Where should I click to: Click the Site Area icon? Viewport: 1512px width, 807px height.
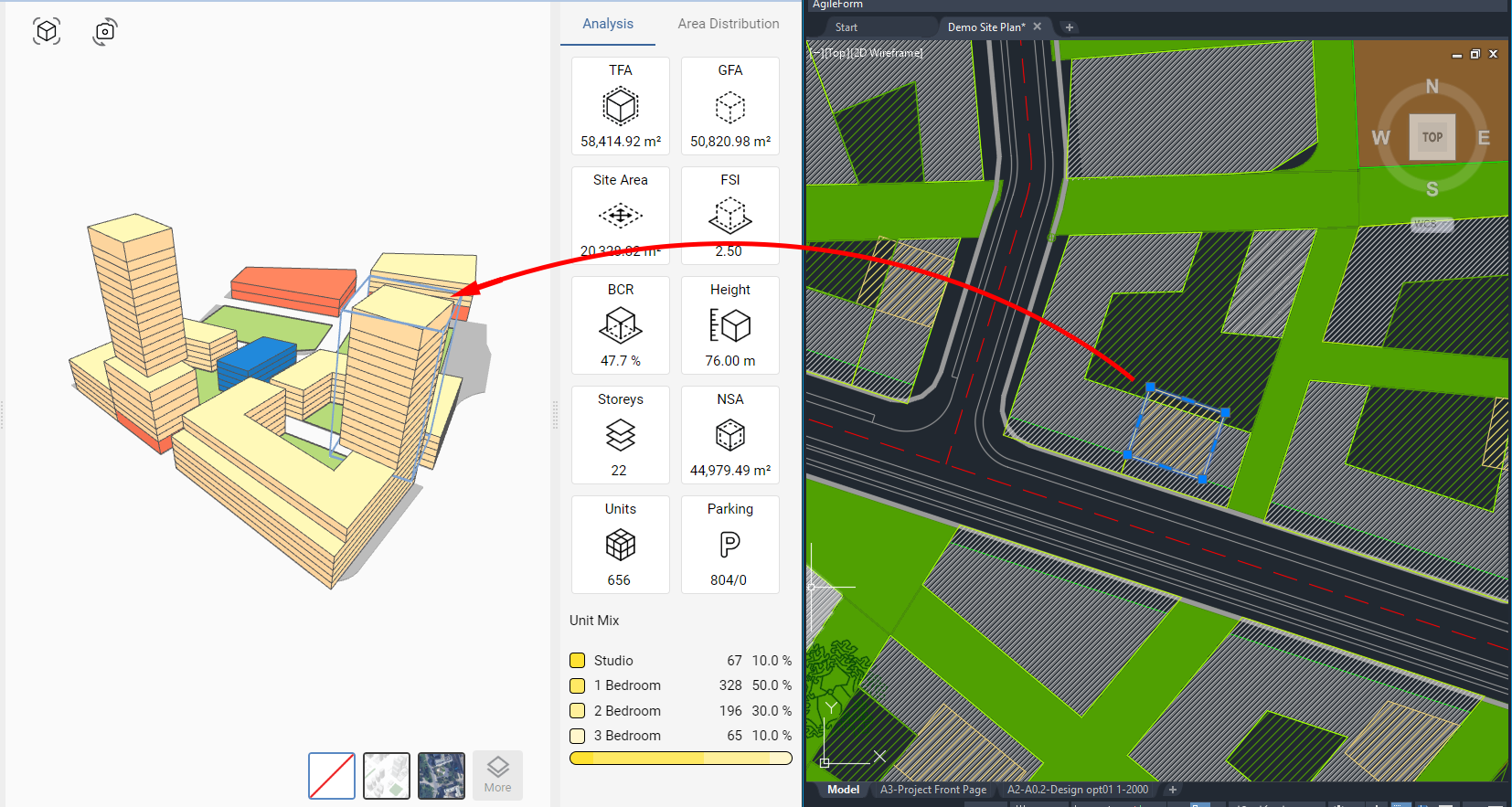click(621, 216)
